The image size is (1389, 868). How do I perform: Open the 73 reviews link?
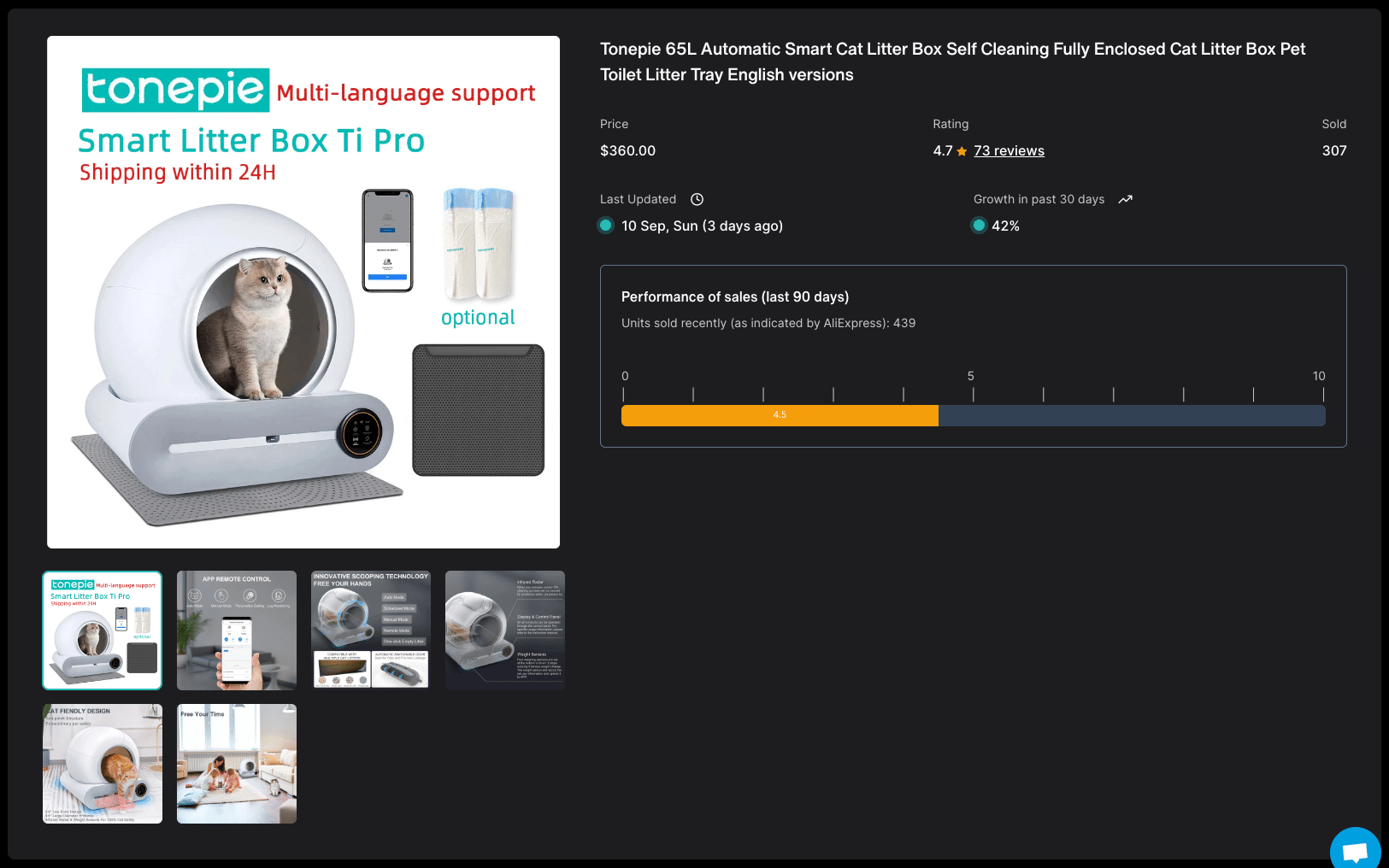pyautogui.click(x=1009, y=150)
